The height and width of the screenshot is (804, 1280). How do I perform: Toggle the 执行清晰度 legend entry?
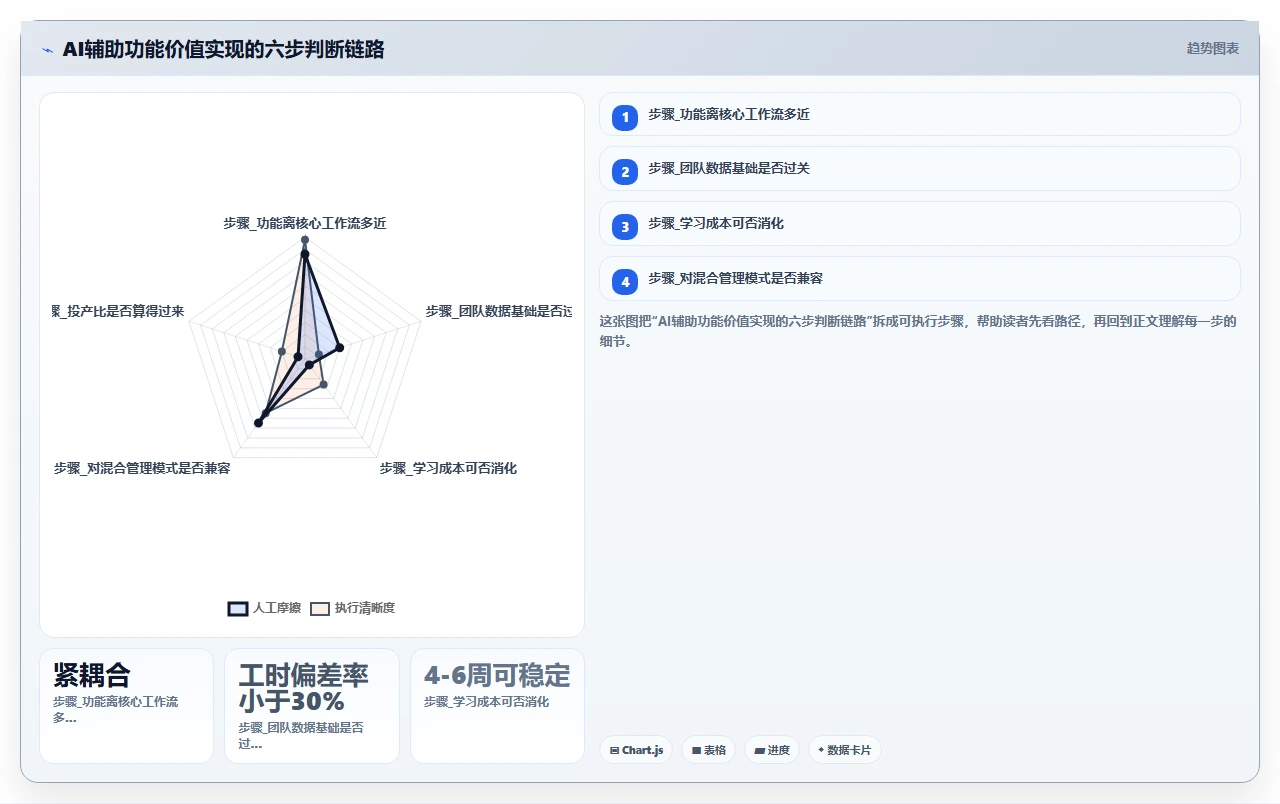(352, 608)
